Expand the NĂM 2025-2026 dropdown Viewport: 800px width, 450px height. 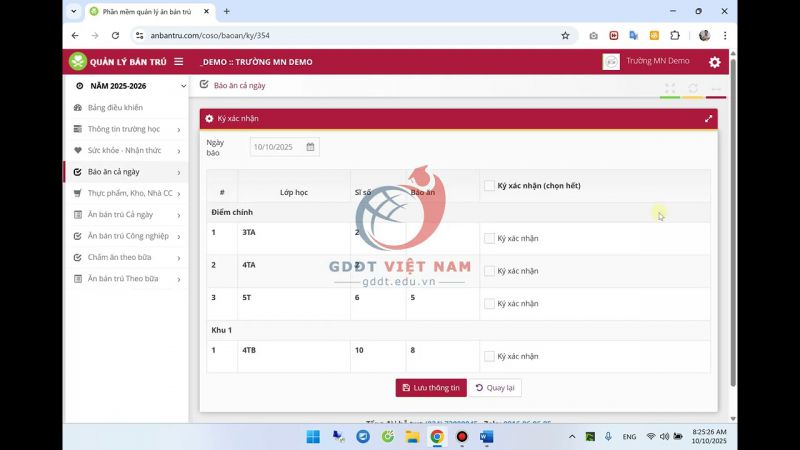[183, 87]
